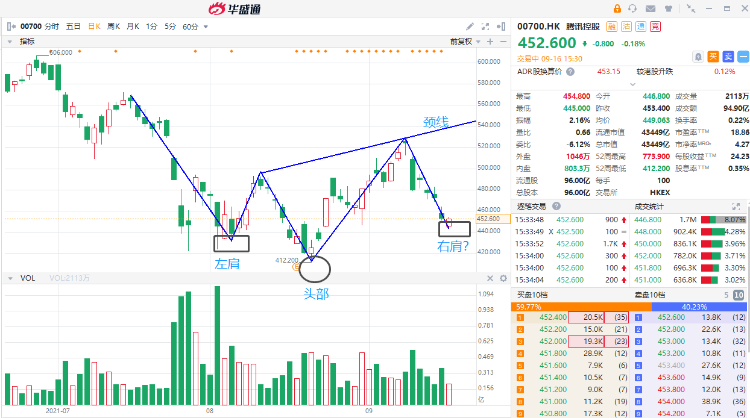The height and width of the screenshot is (418, 750).
Task: Expand 指标 indicator dropdown arrow
Action: coord(10,42)
